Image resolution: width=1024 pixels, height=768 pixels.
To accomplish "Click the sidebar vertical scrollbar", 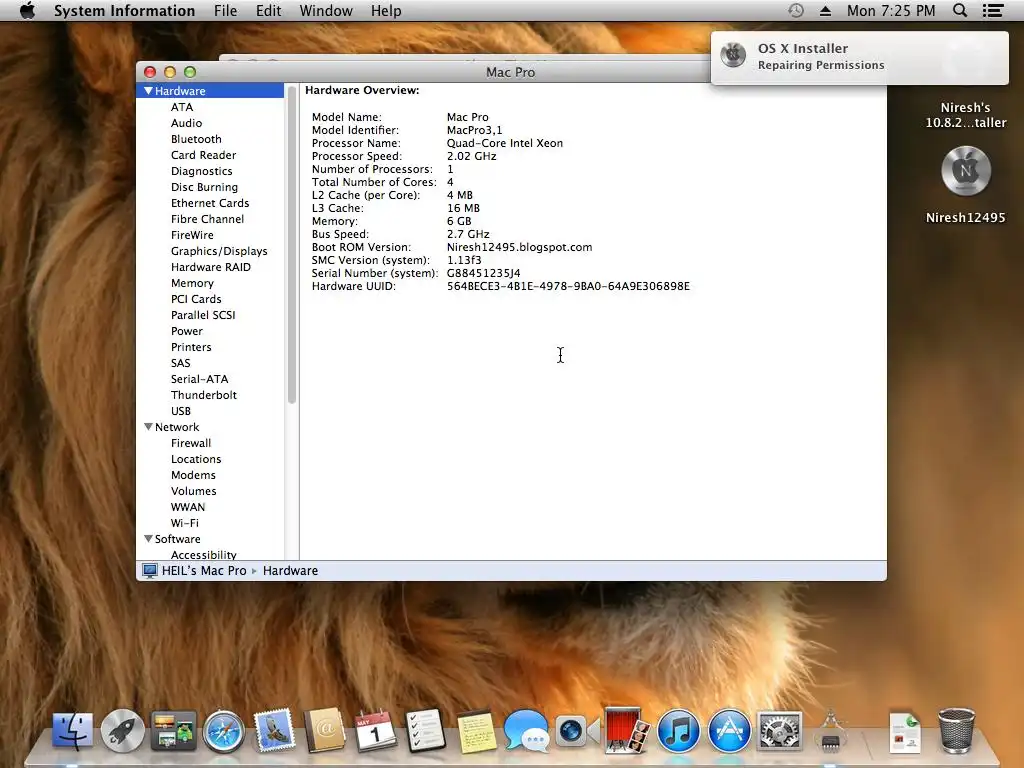I will point(291,245).
